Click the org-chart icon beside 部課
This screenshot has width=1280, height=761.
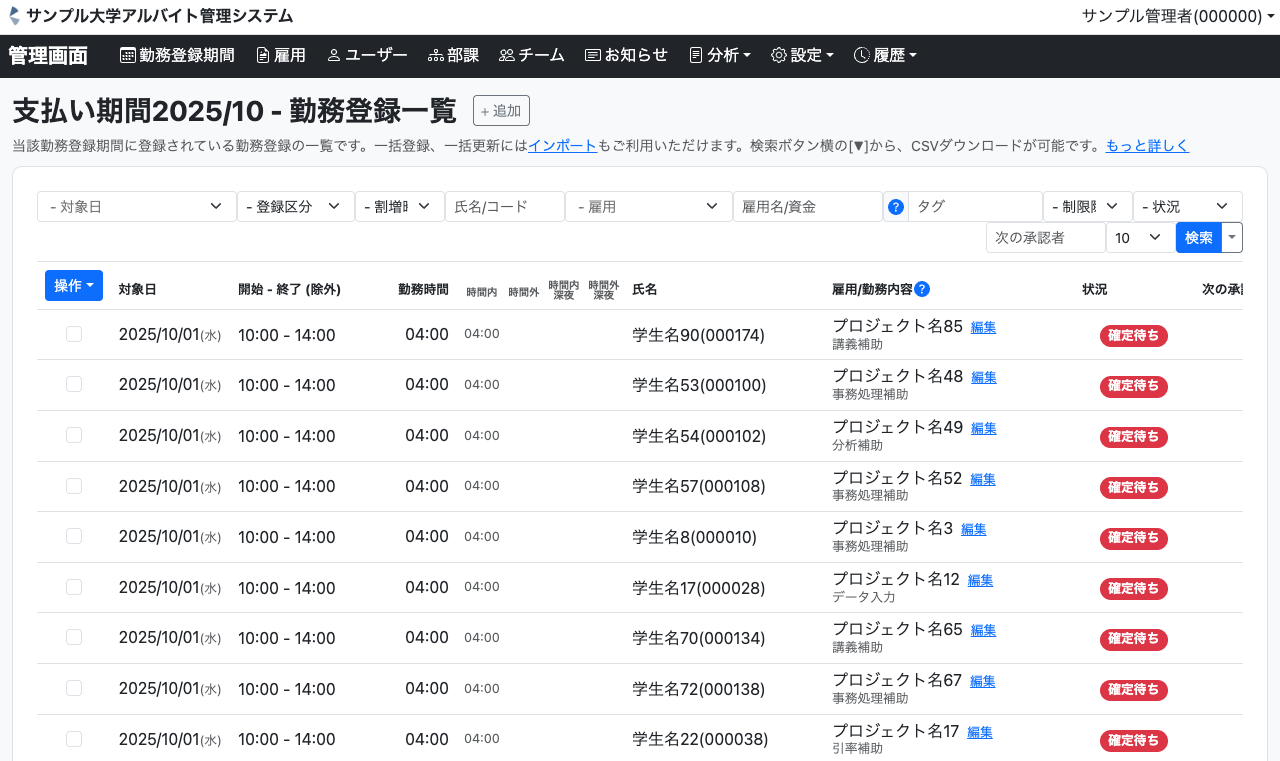coord(436,56)
